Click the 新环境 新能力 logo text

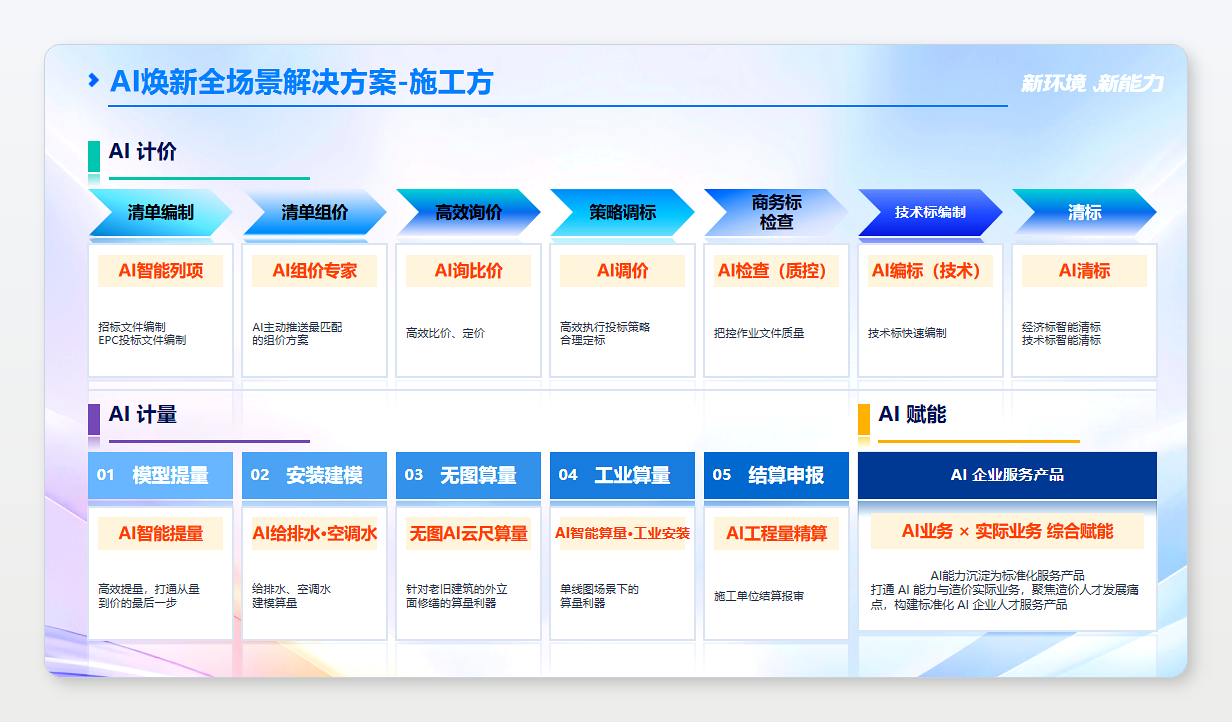pyautogui.click(x=1092, y=84)
